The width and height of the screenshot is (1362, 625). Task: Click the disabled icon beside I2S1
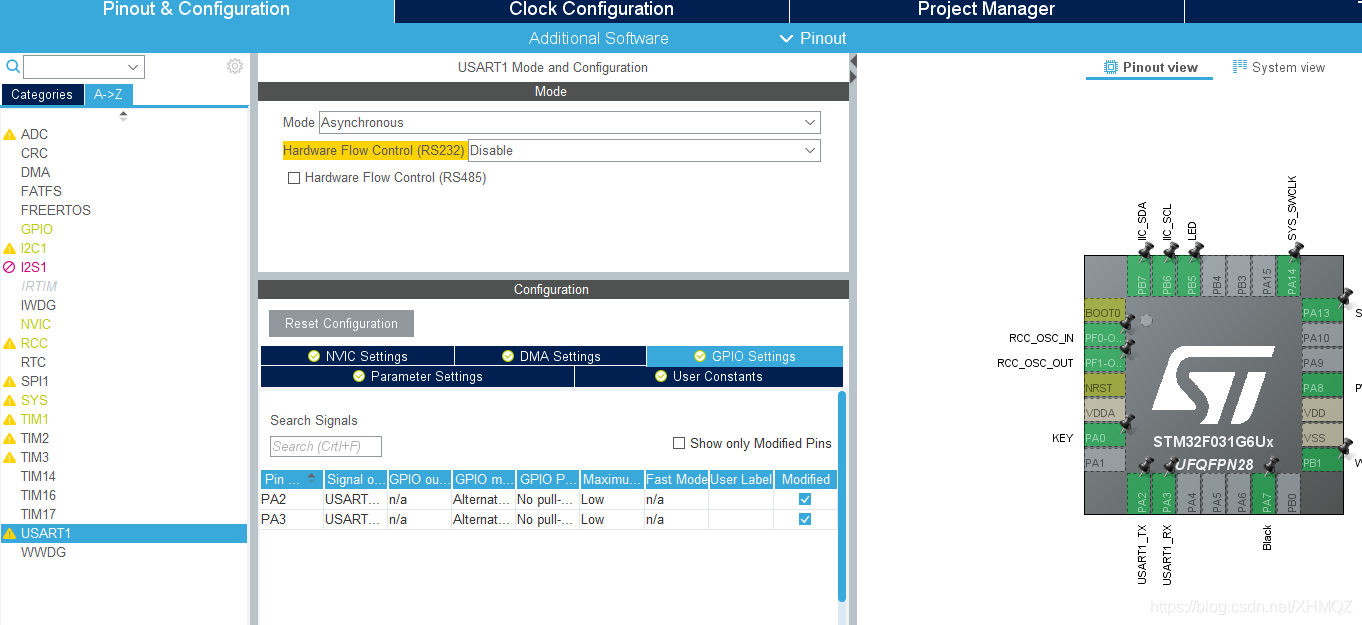pyautogui.click(x=10, y=267)
